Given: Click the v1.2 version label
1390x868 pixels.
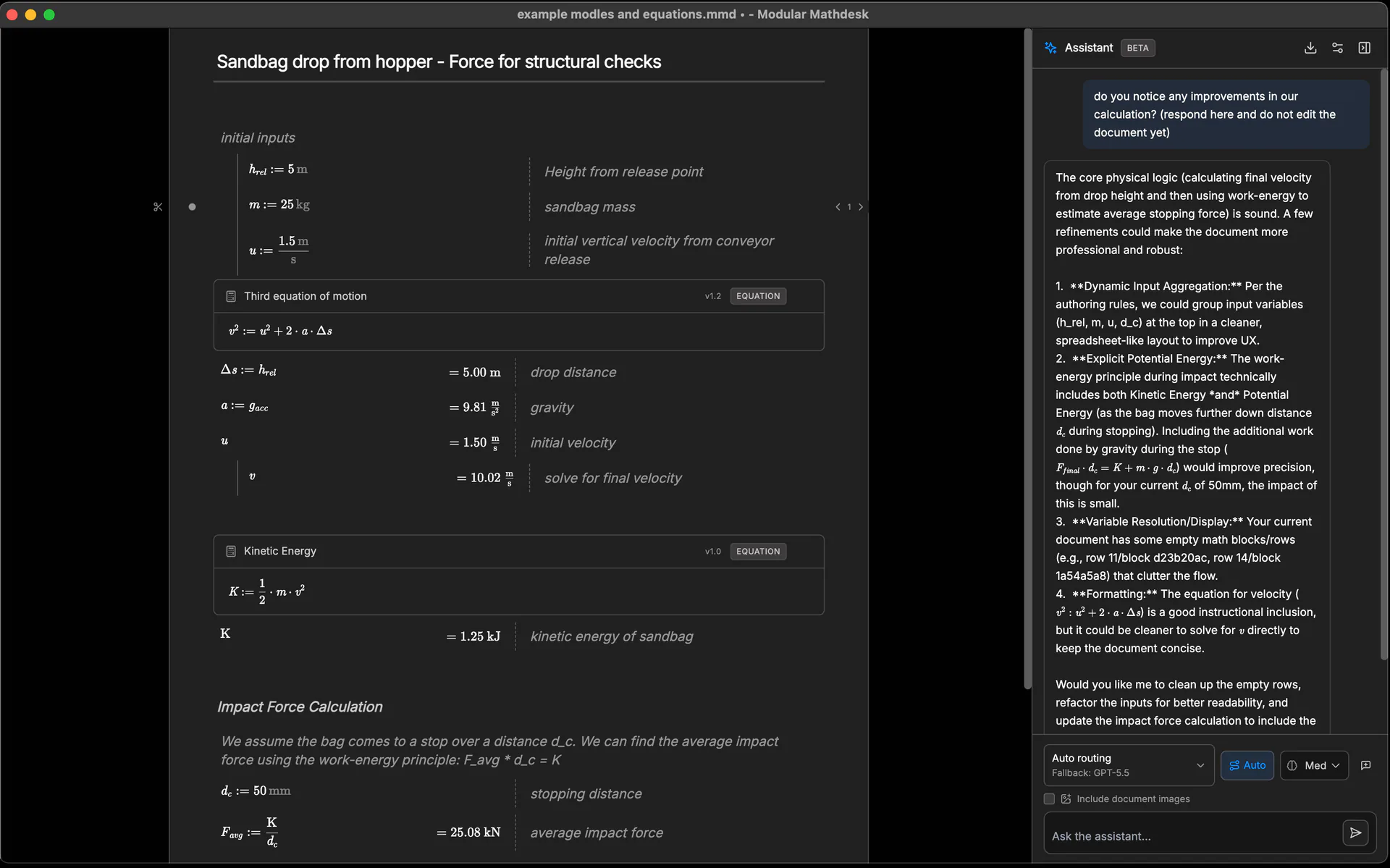Looking at the screenshot, I should [713, 296].
